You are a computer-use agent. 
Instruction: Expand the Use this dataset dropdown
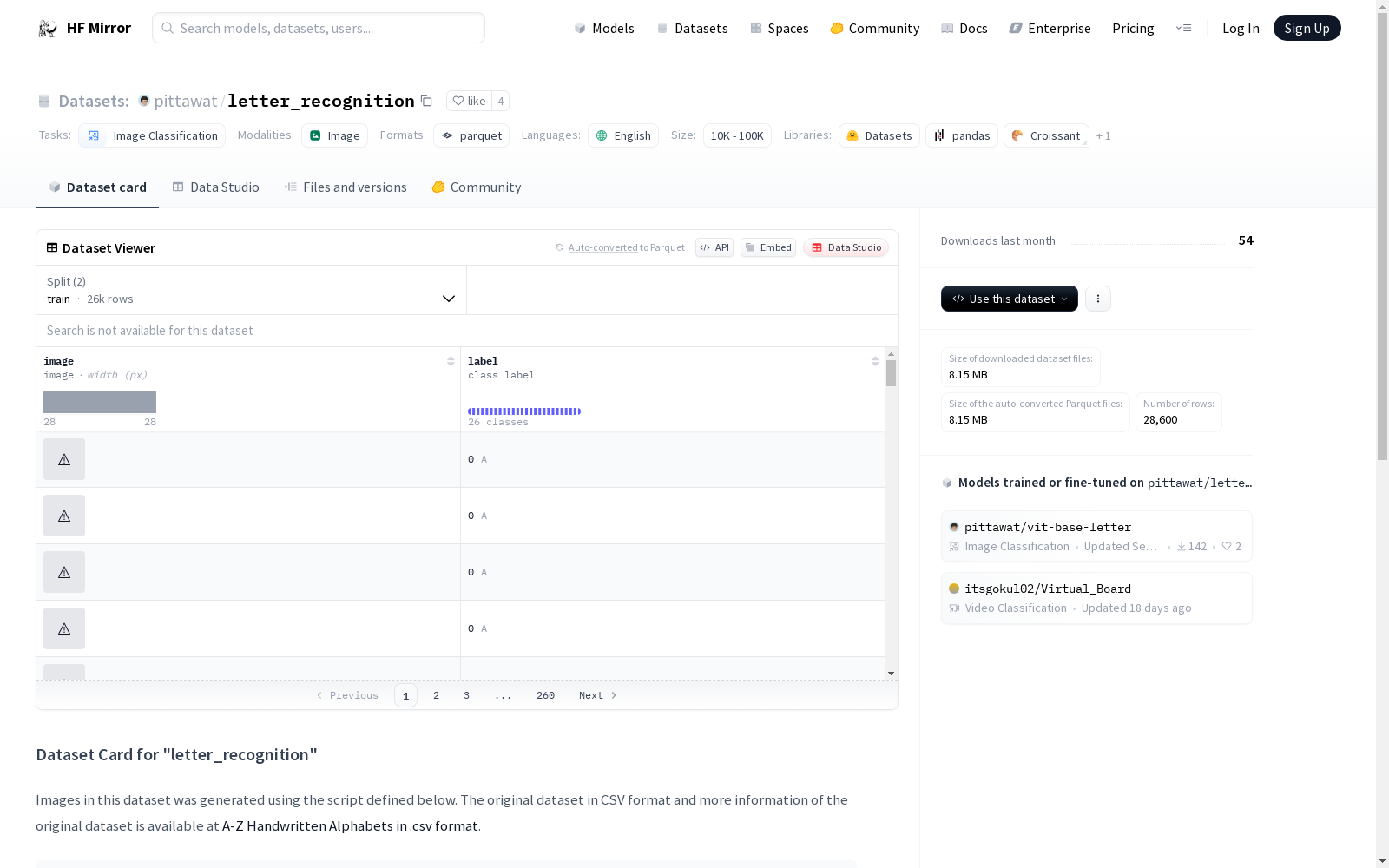click(x=1010, y=299)
